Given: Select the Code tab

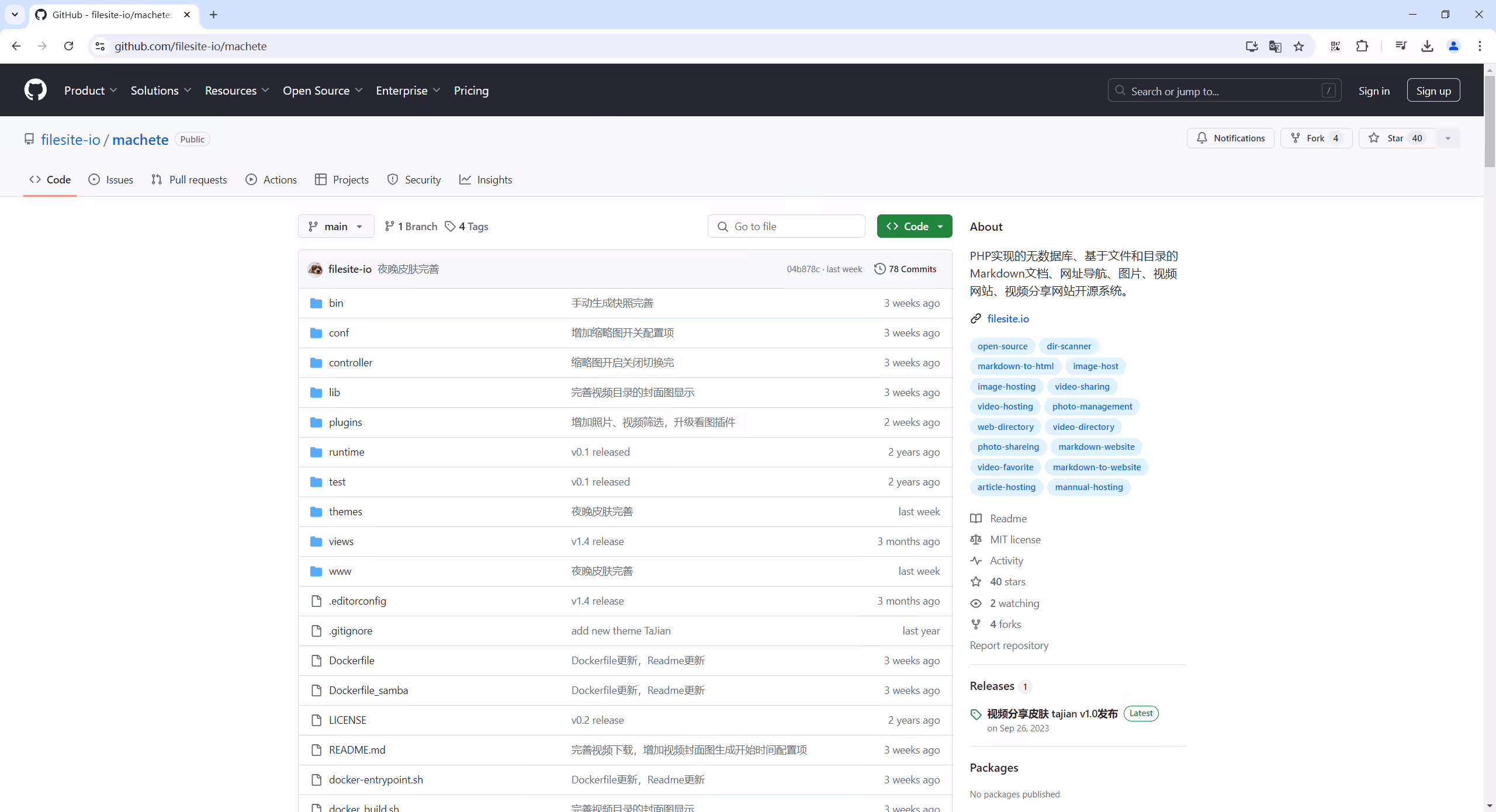Looking at the screenshot, I should click(50, 179).
